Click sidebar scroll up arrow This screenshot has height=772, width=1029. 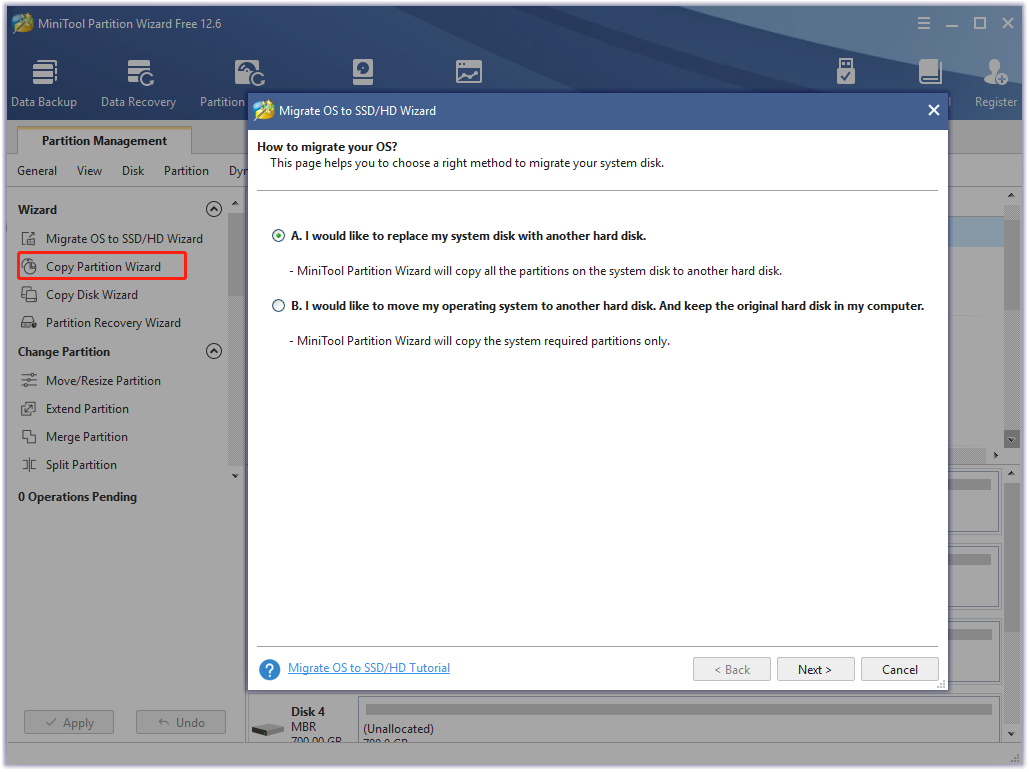click(x=235, y=204)
